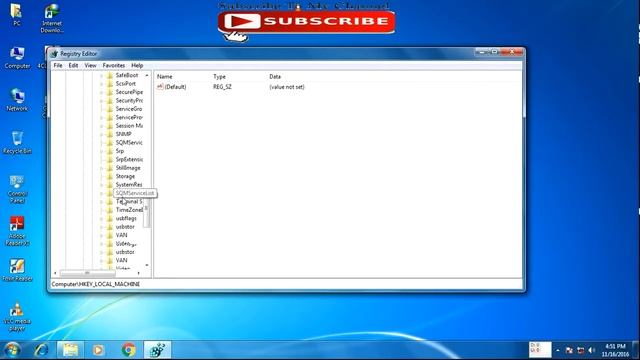
Task: Expand the Srp key arrow
Action: pyautogui.click(x=102, y=151)
